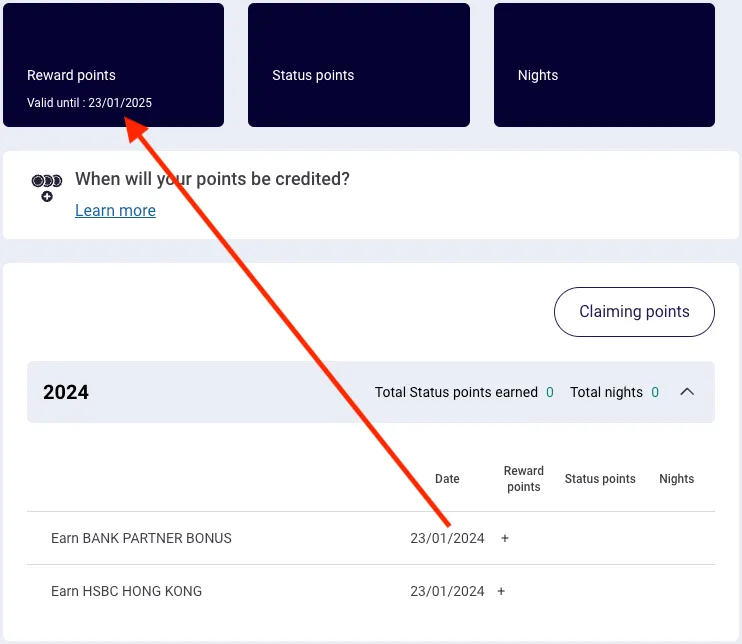Click the Nights table column header
Screen dimensions: 742x644
coord(676,479)
